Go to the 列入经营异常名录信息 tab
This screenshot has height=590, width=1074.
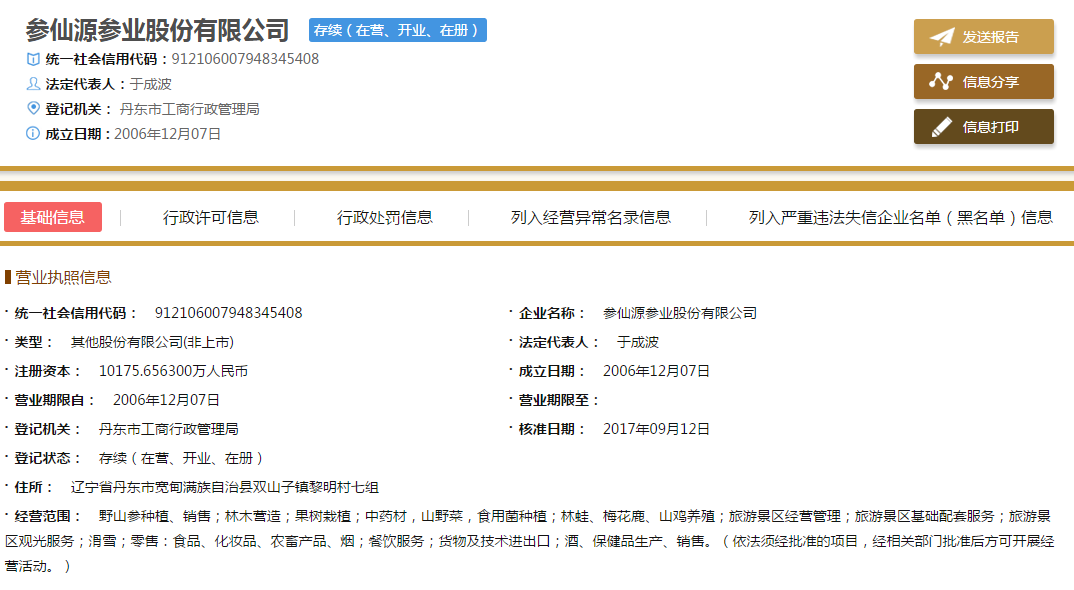591,217
